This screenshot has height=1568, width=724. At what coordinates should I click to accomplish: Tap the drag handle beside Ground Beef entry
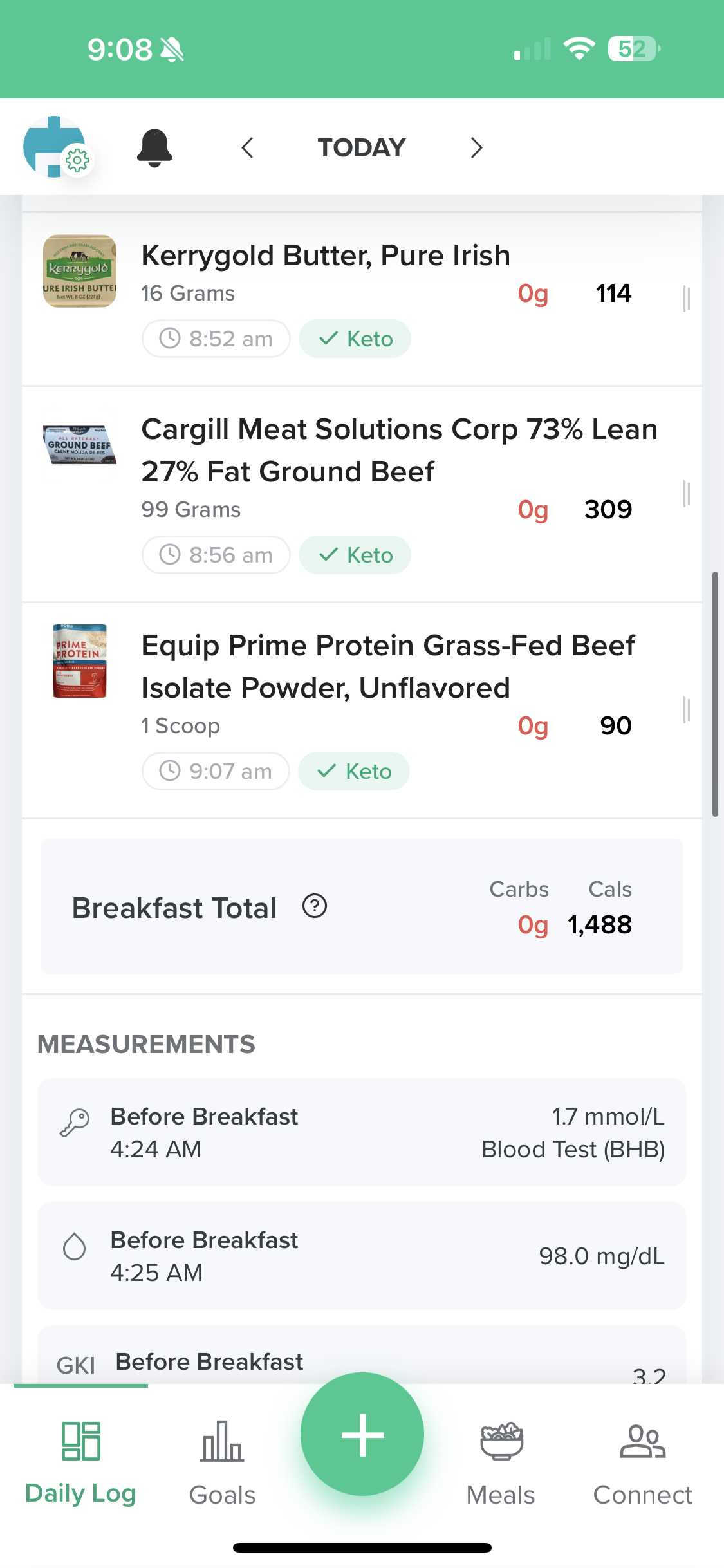pos(686,494)
